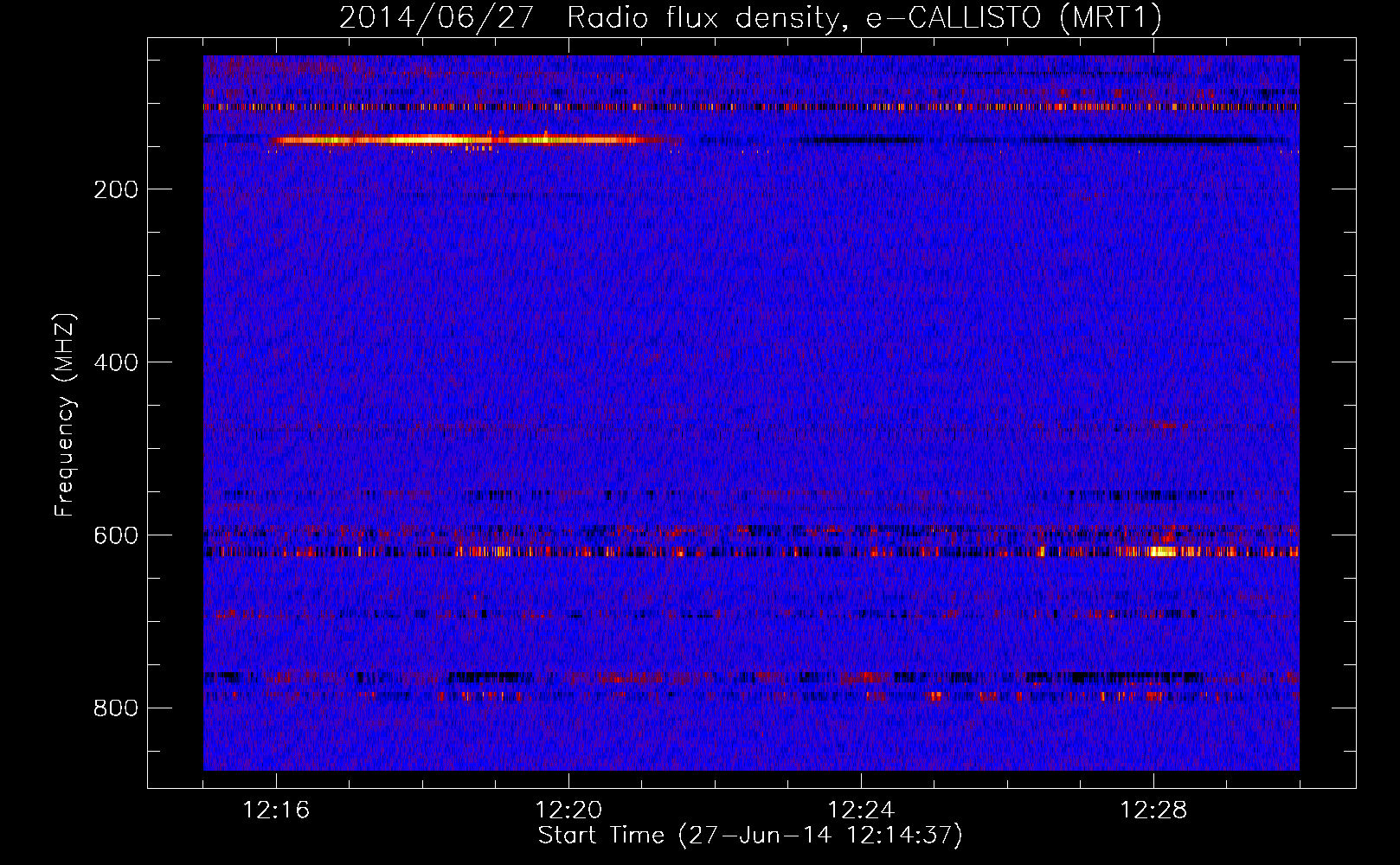The image size is (1400, 865).
Task: Select the 'Frequency (MHZ)' axis label
Action: point(65,414)
